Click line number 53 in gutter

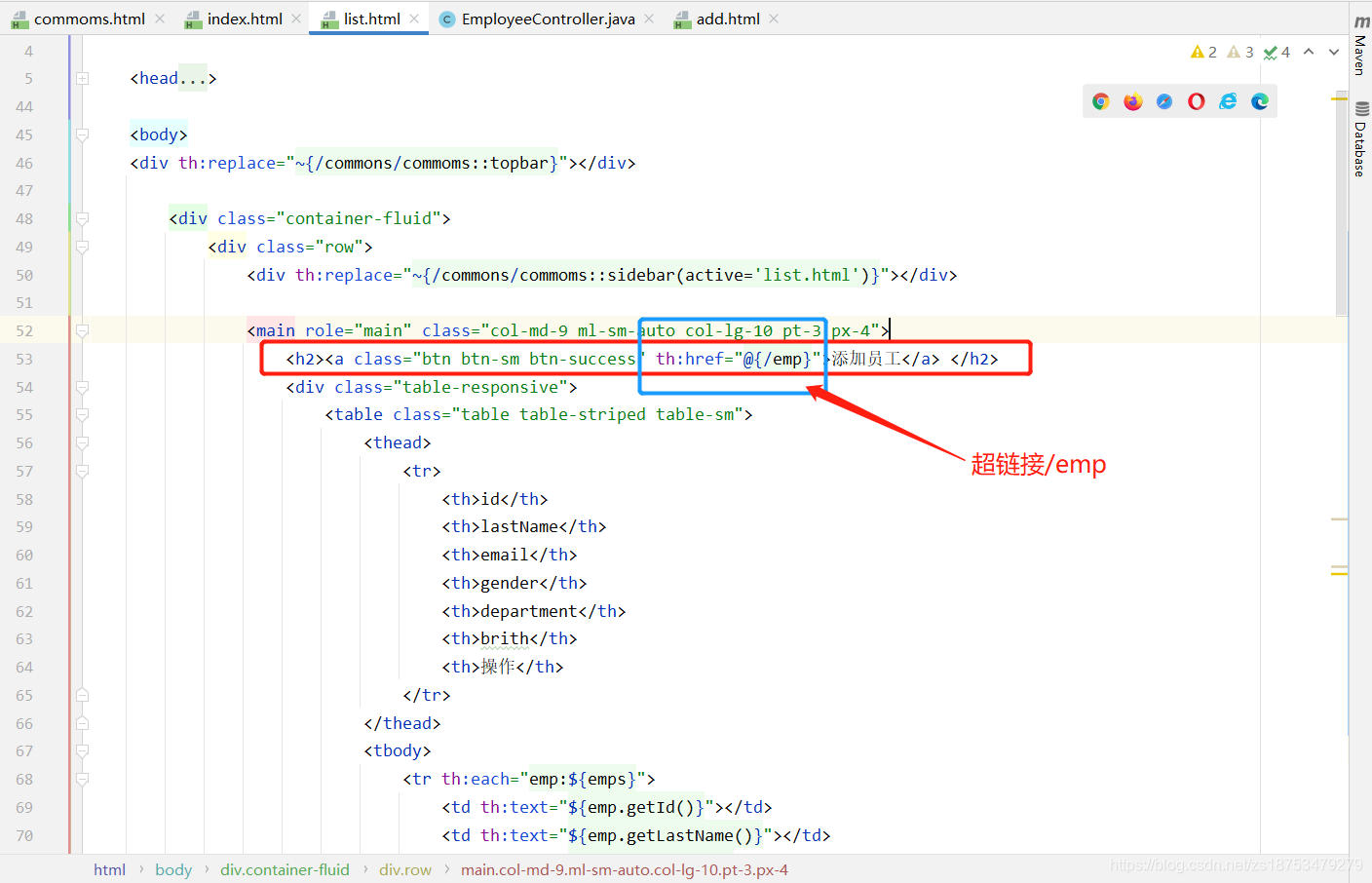24,359
